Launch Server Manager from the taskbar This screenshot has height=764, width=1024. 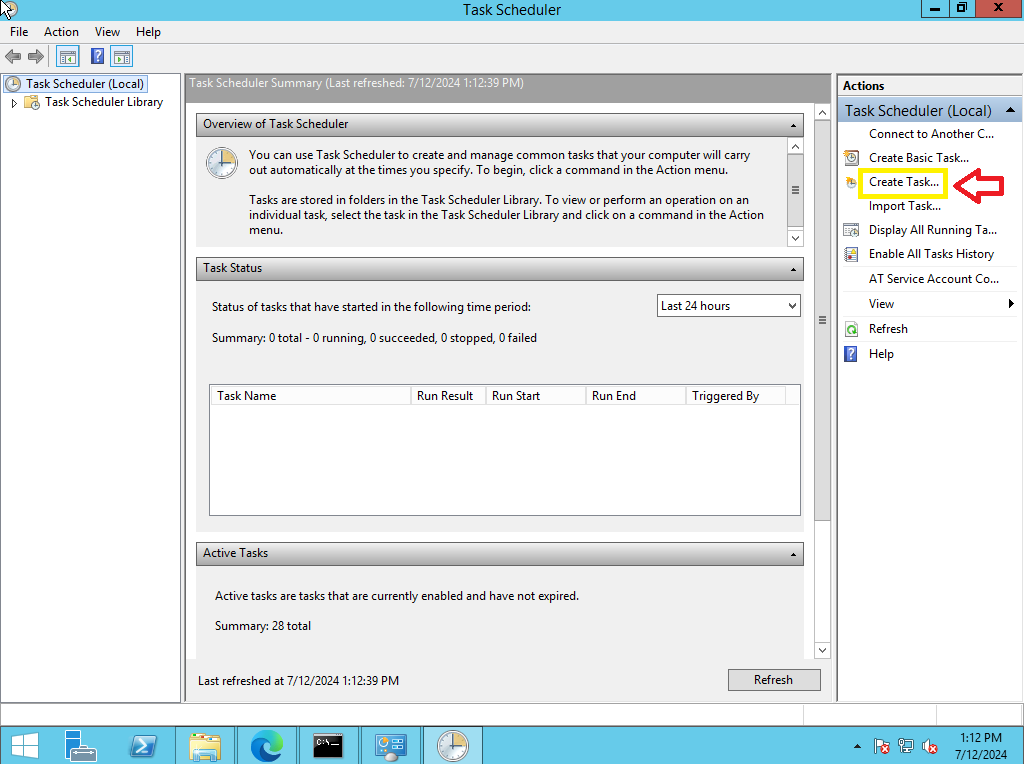click(x=80, y=745)
